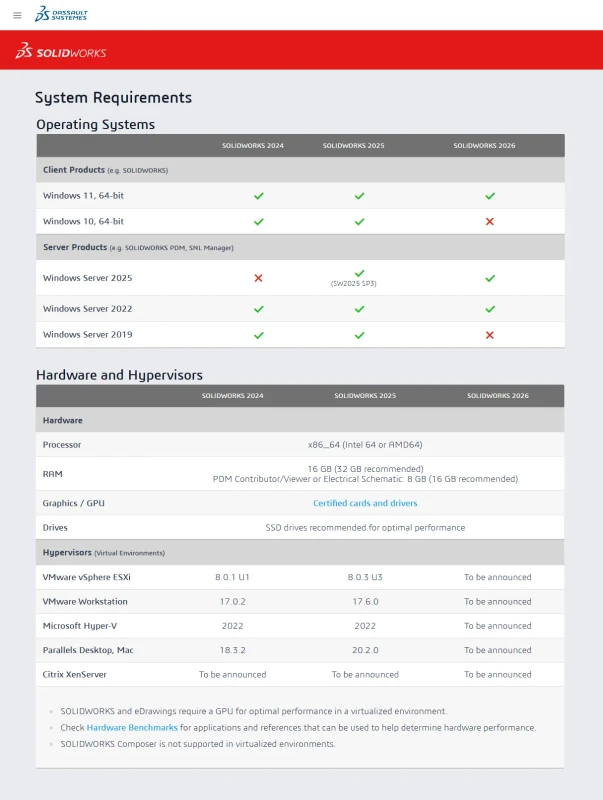Click the Windows Server 2025 red X under 2024
Screen dimensions: 603x800
tap(258, 278)
